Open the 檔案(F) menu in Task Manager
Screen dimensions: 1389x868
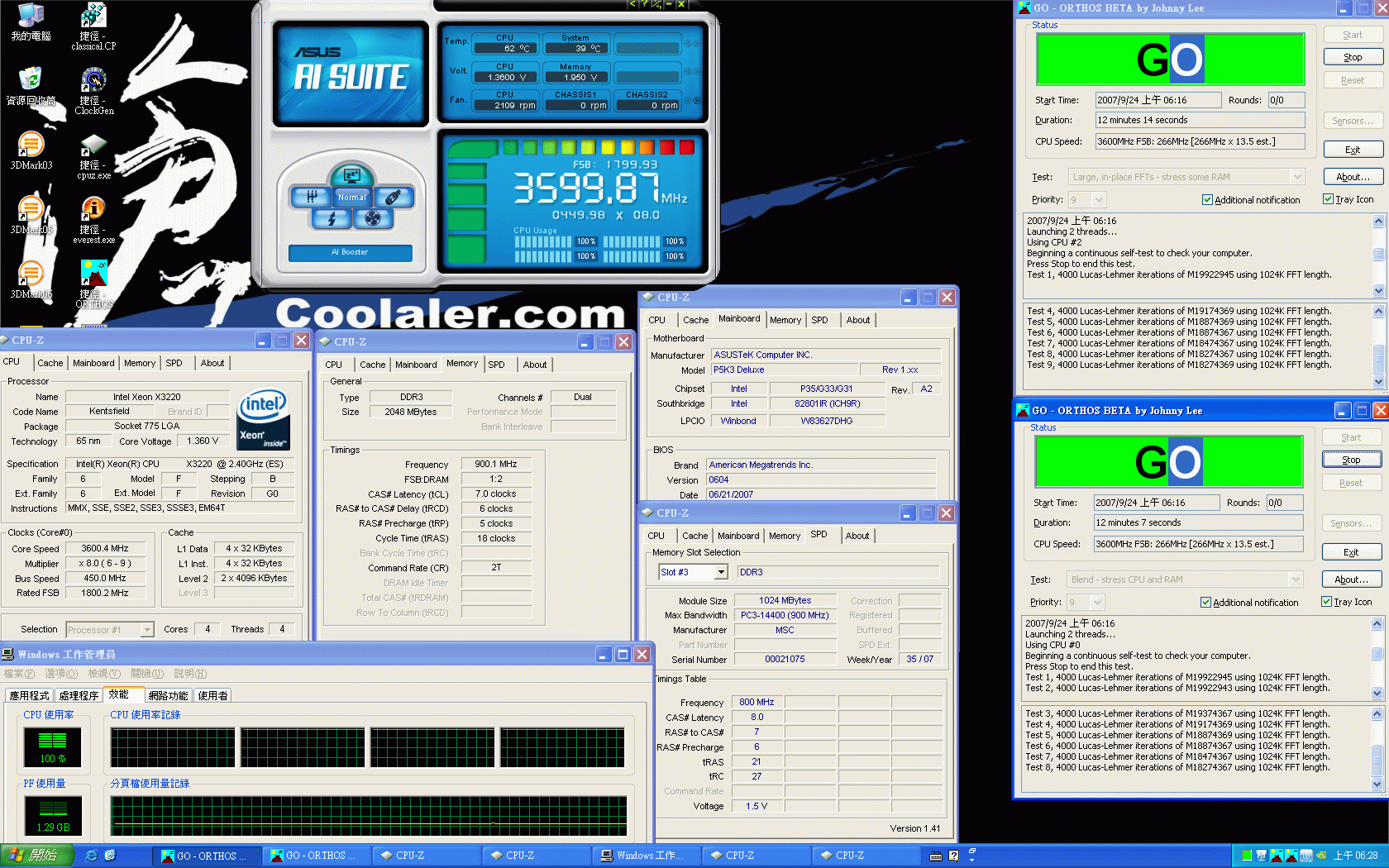19,674
